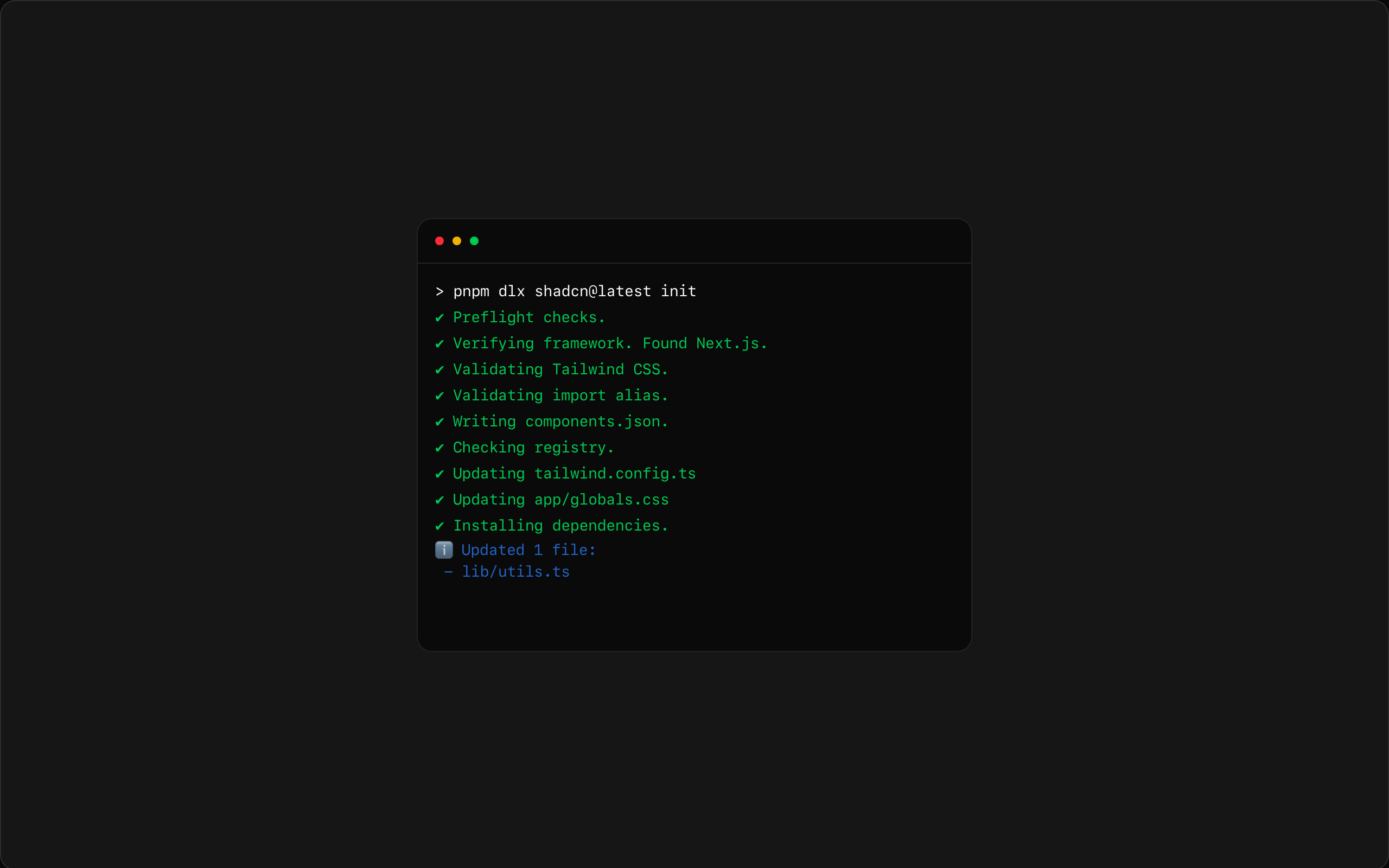Click the checkmark beside Updating app/globals.css
Viewport: 1389px width, 868px height.
click(x=439, y=500)
